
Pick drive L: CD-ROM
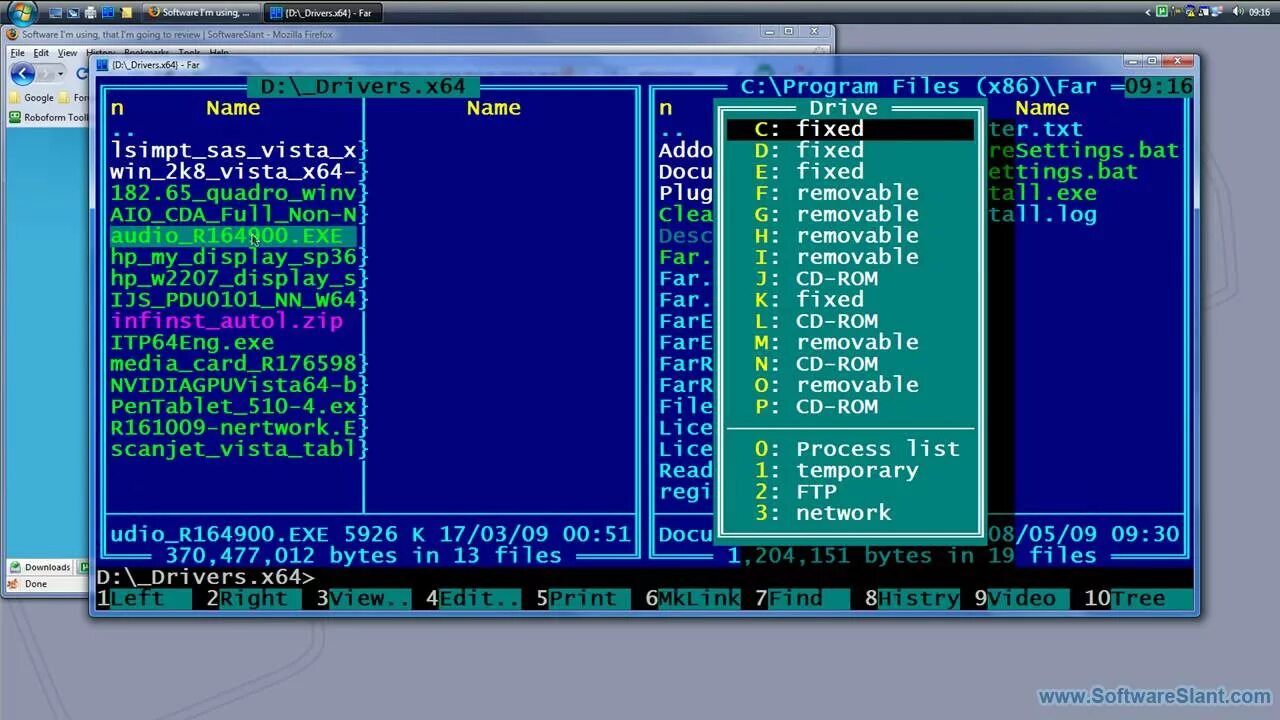click(850, 321)
